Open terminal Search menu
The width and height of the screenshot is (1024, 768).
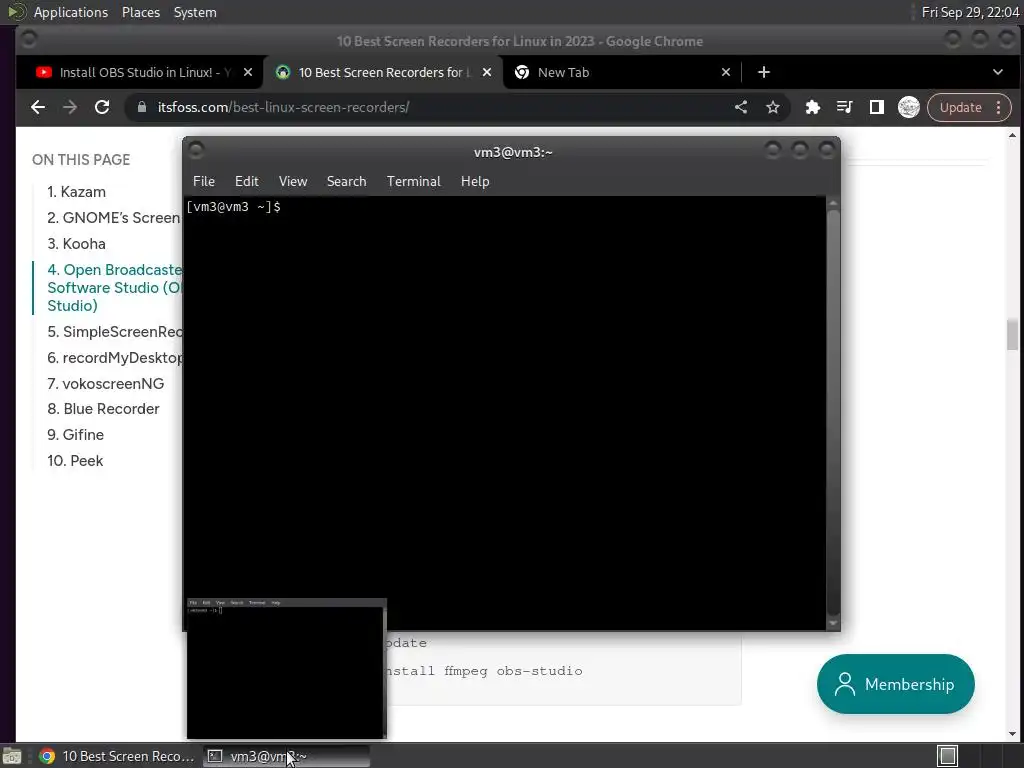346,182
